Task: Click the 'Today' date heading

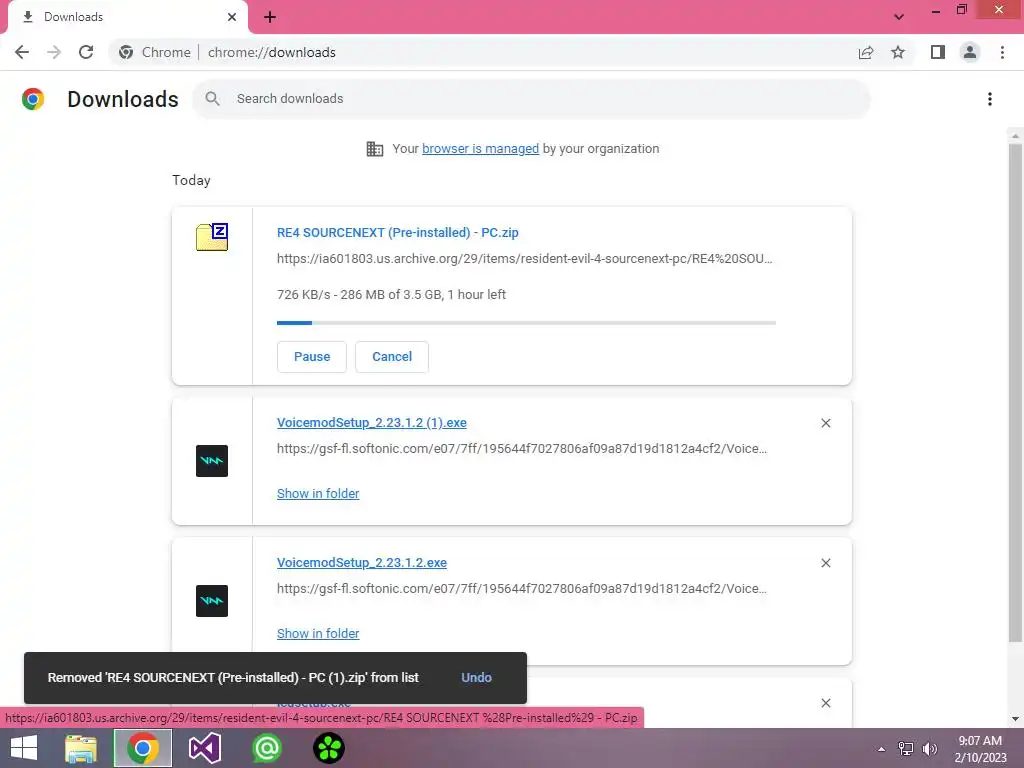Action: pyautogui.click(x=191, y=180)
